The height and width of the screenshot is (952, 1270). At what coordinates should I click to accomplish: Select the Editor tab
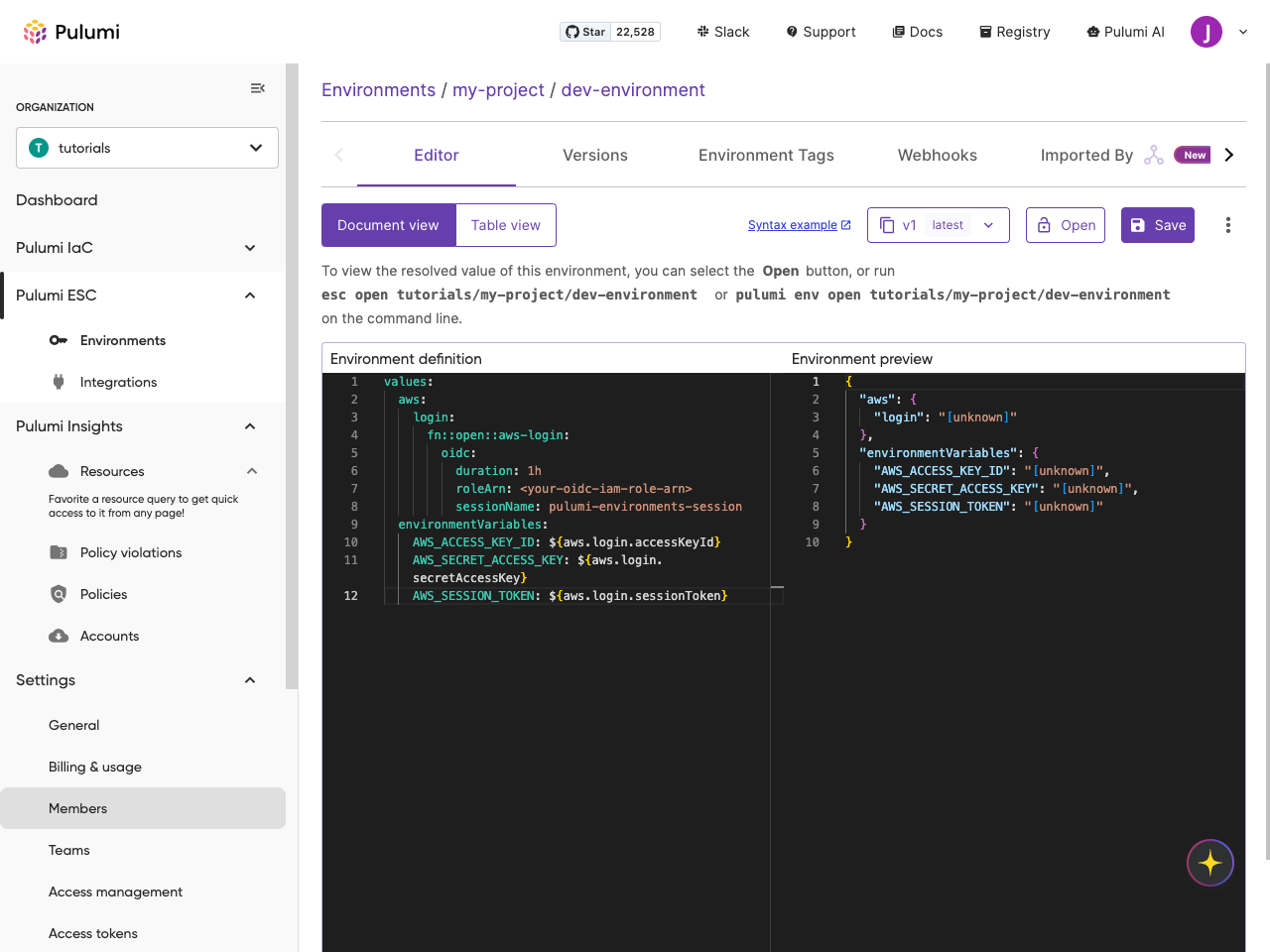point(437,155)
